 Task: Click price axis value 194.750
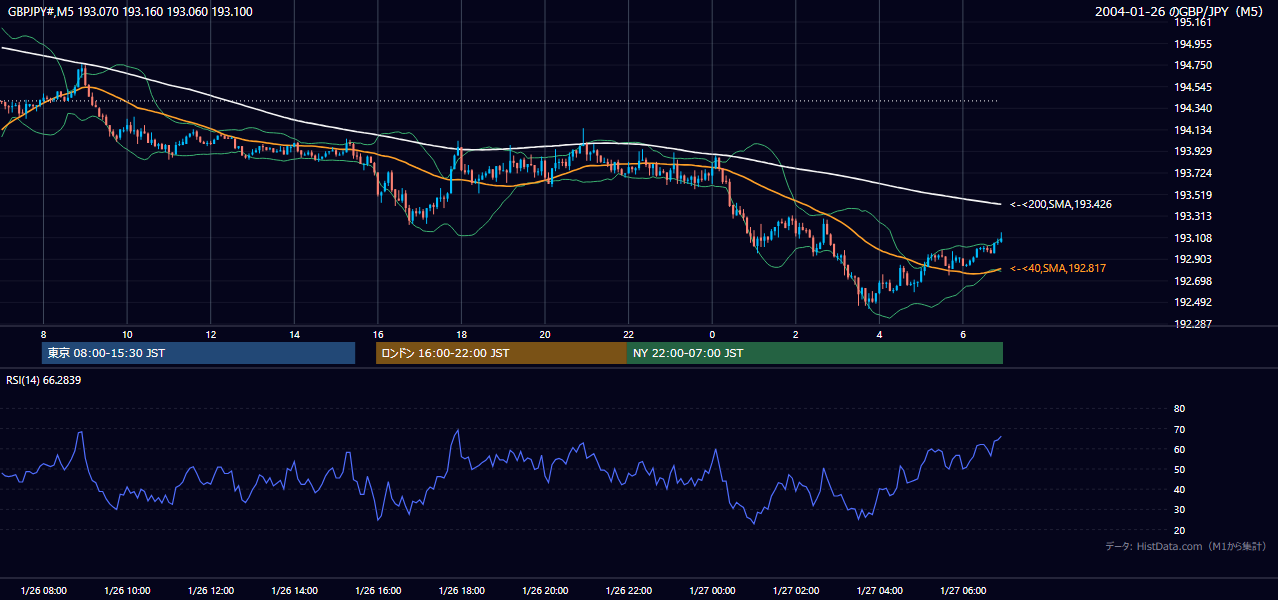(1193, 65)
